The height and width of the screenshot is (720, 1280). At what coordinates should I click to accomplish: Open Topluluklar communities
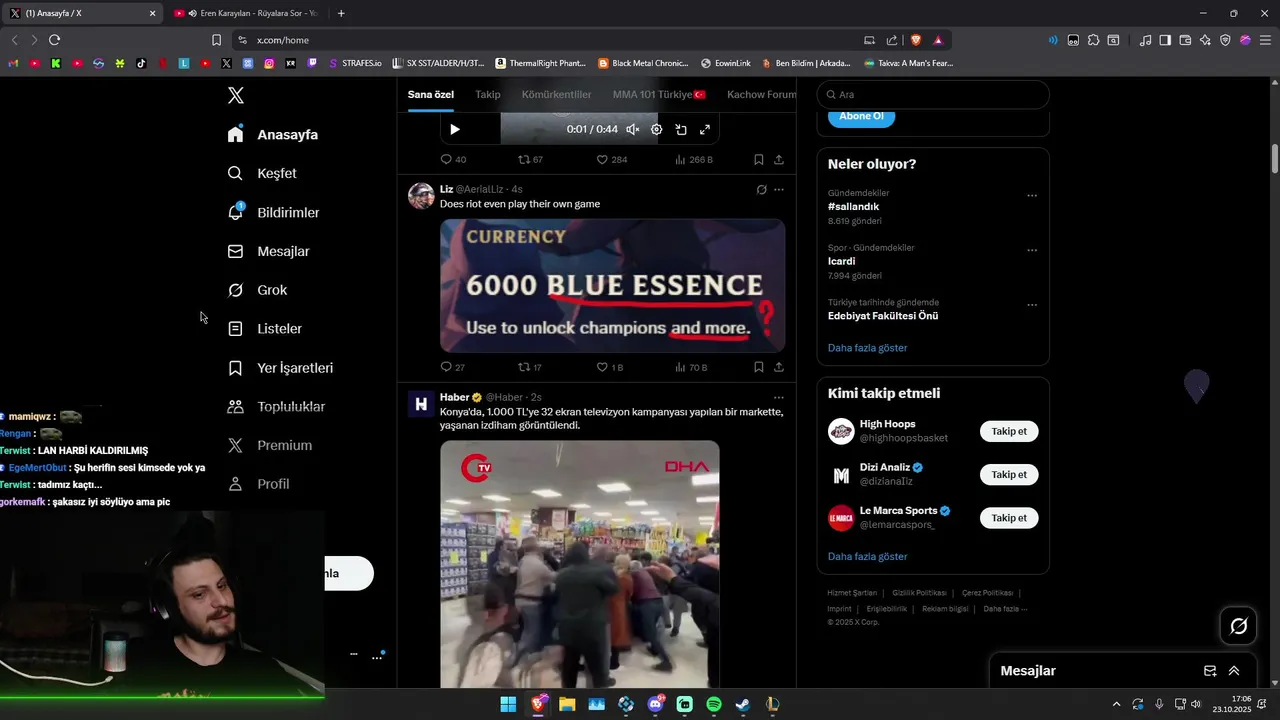[x=276, y=406]
